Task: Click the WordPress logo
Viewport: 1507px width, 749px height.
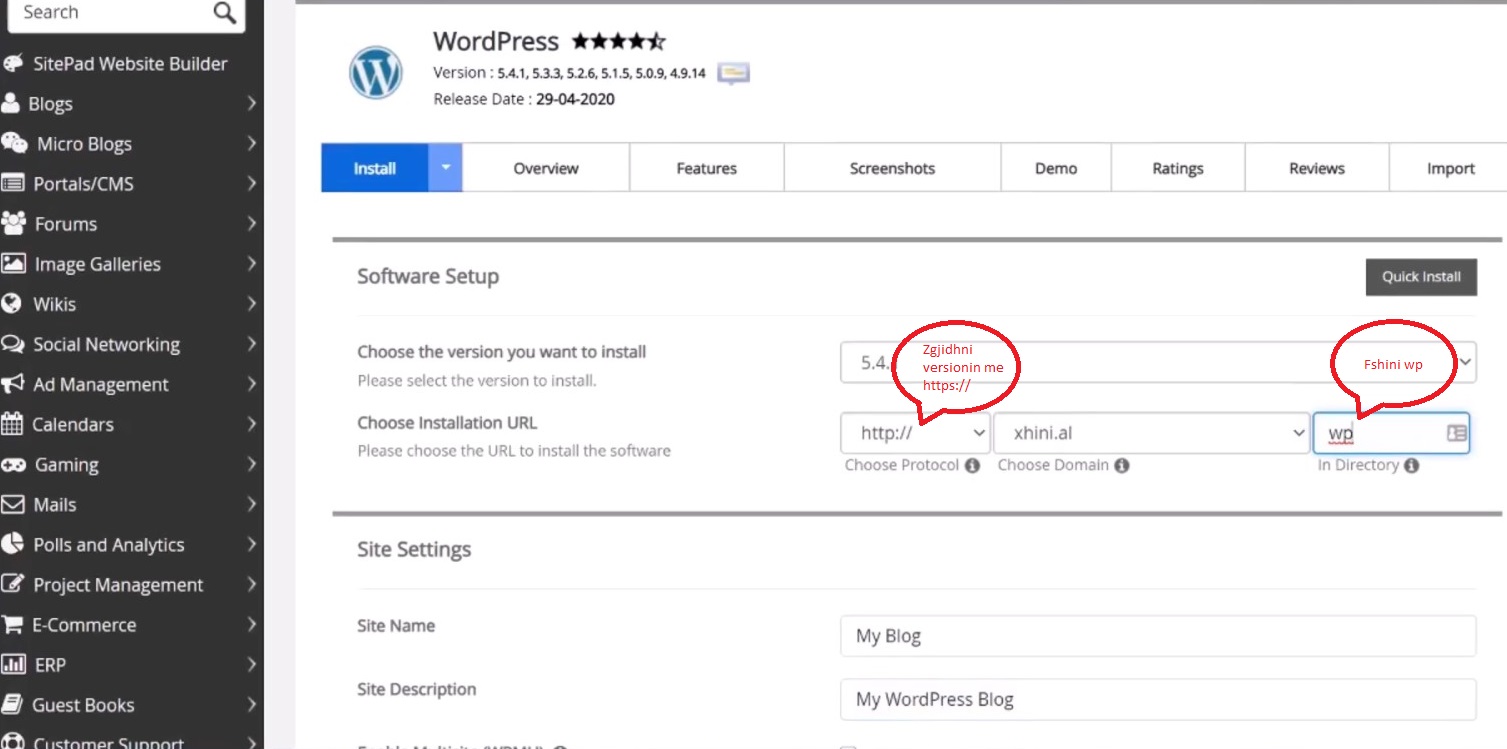Action: click(x=375, y=73)
